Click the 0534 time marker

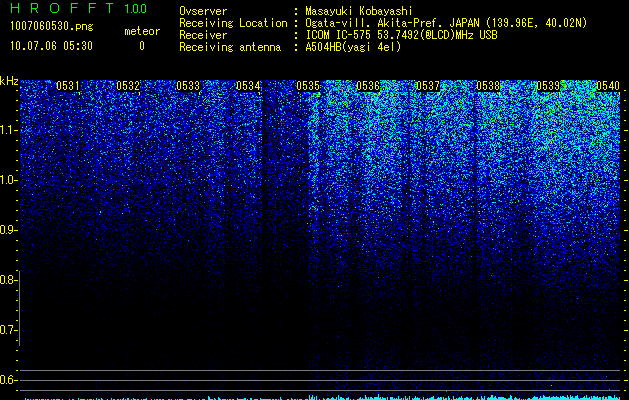pyautogui.click(x=248, y=86)
